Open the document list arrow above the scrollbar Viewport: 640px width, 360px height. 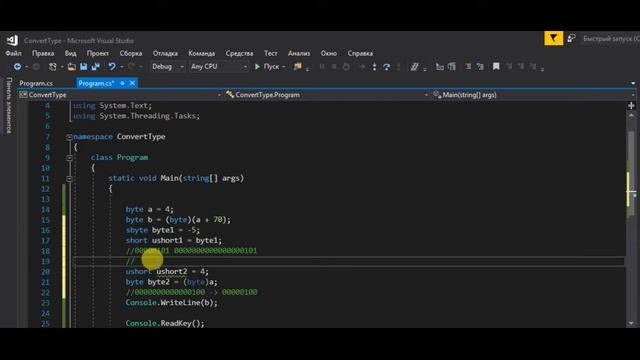pyautogui.click(x=633, y=83)
